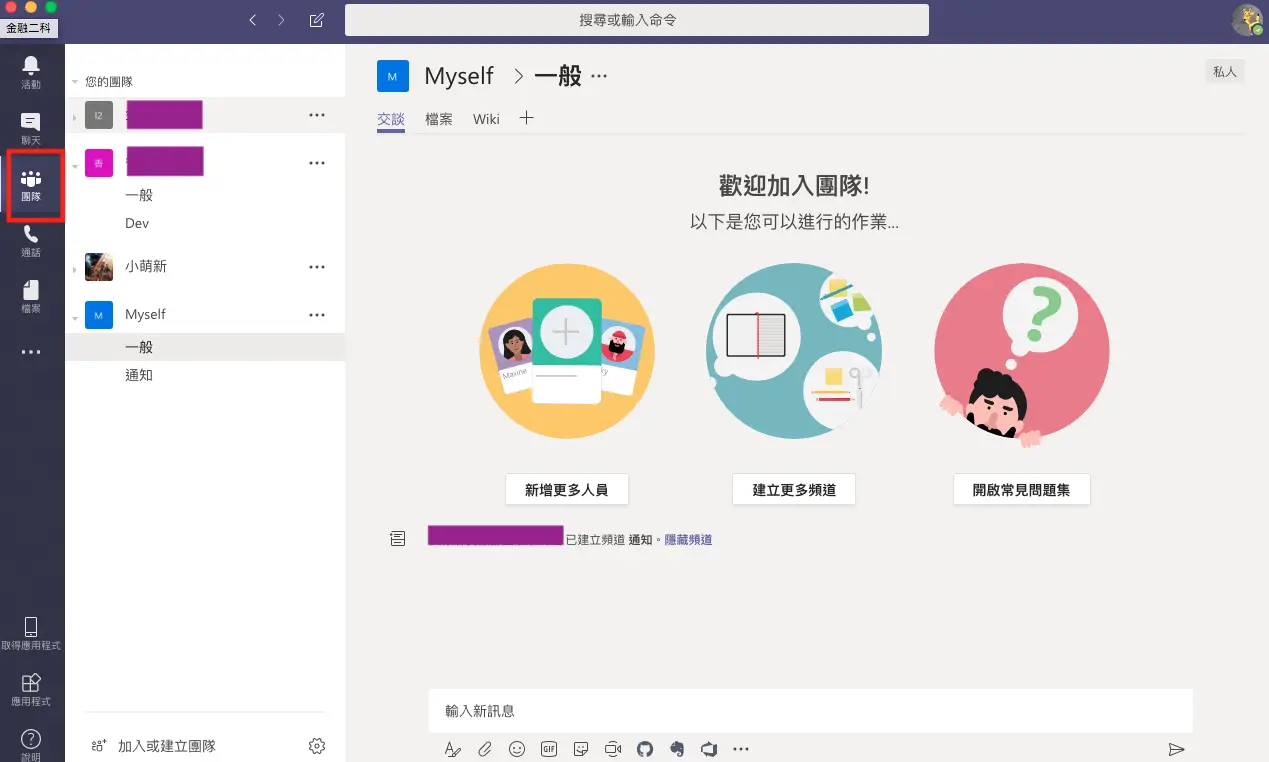Start a video meeting with camera icon
Screen dimensions: 1269x762
coord(612,748)
